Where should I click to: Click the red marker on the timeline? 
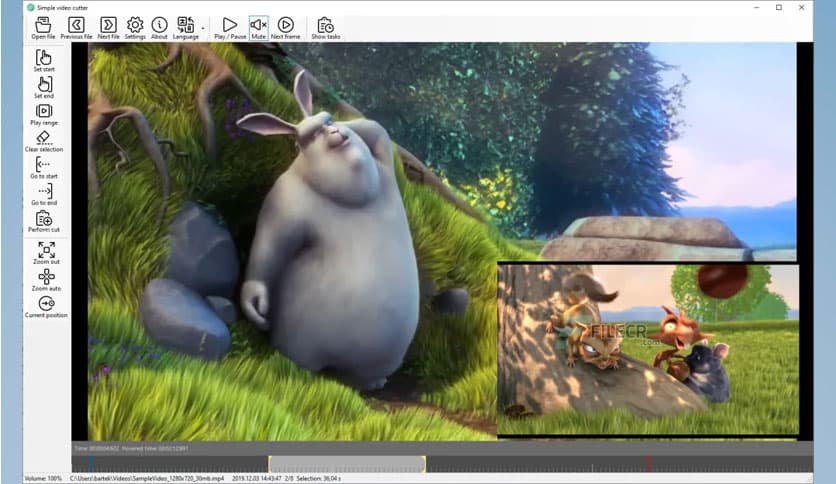point(648,464)
